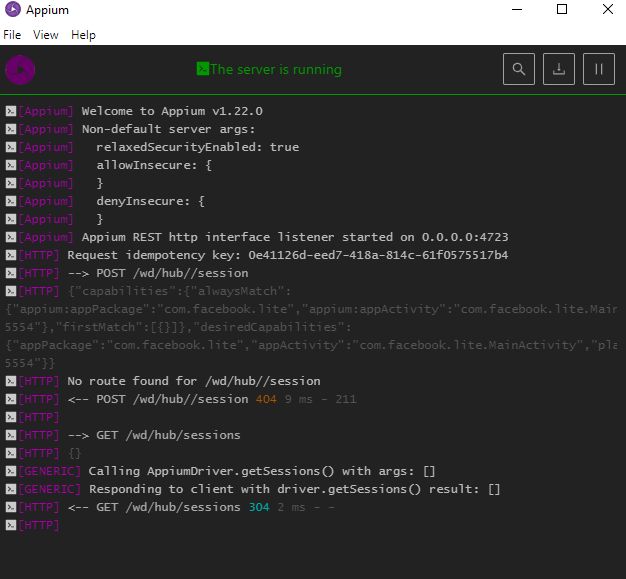Click log icon beside 'Responding to client' line
Viewport: 626px width, 579px height.
[11, 489]
